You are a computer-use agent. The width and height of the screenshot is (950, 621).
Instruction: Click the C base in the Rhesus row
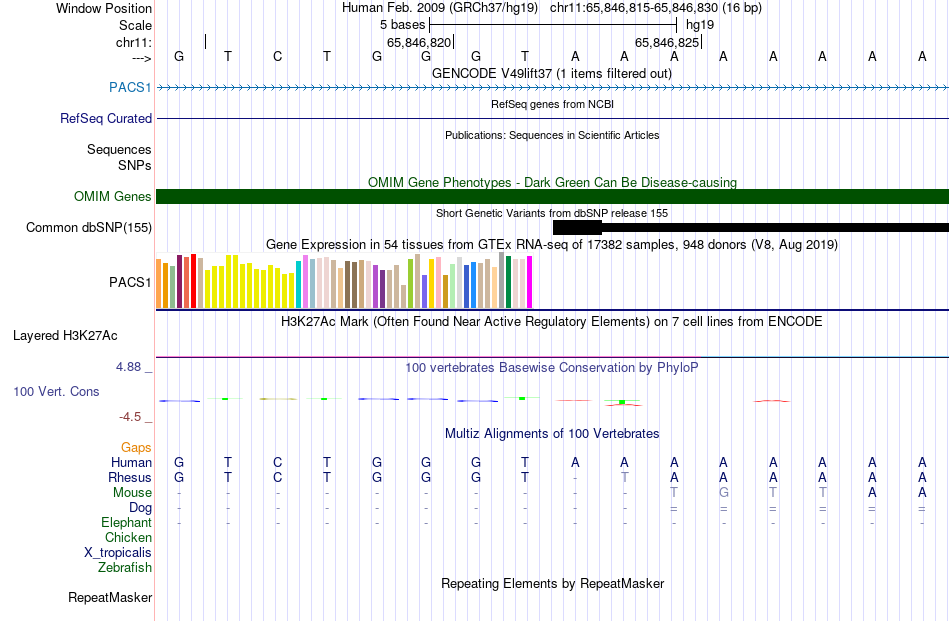pos(277,477)
